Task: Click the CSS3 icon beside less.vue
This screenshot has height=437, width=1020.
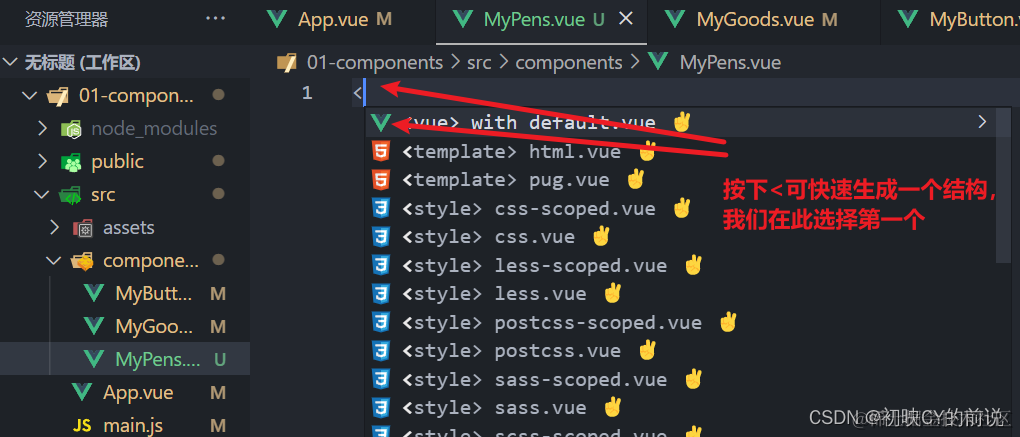Action: [x=381, y=294]
